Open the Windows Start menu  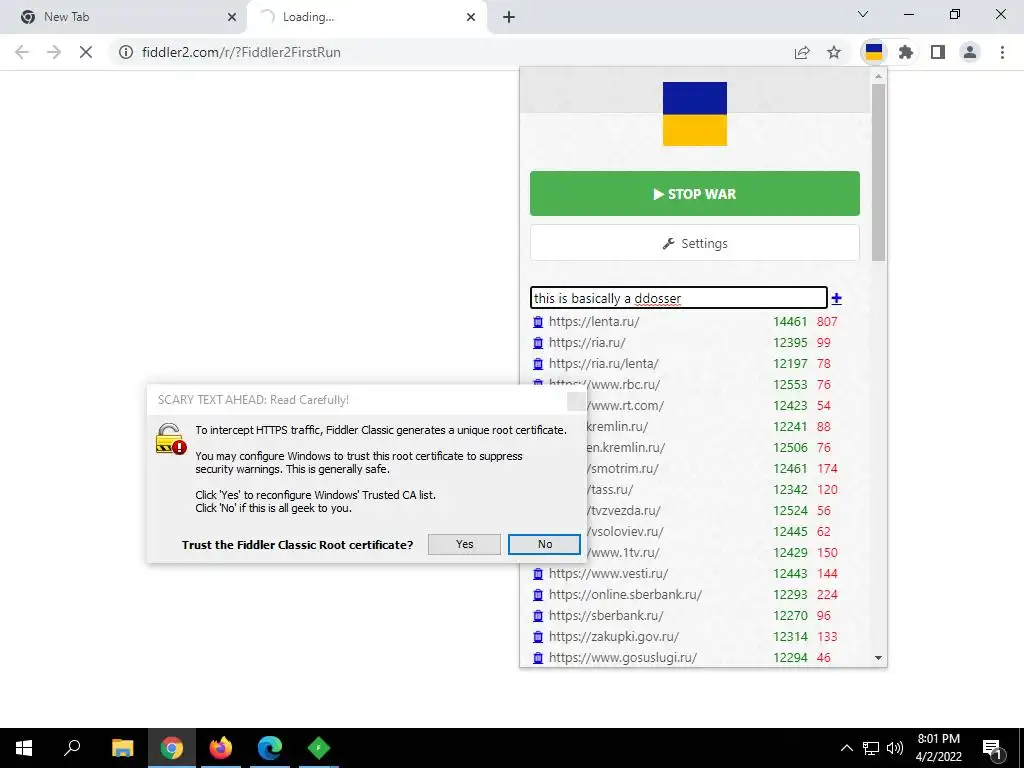[24, 748]
